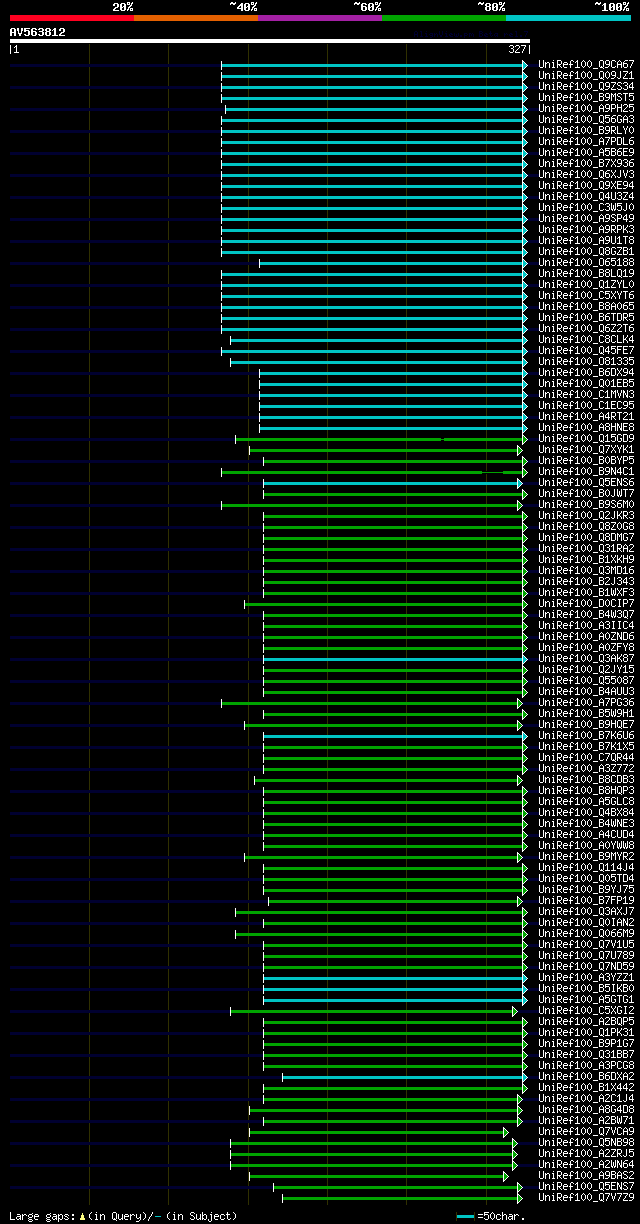
Task: Click the UniRef100_A2WN64 label
Action: pyautogui.click(x=586, y=1164)
